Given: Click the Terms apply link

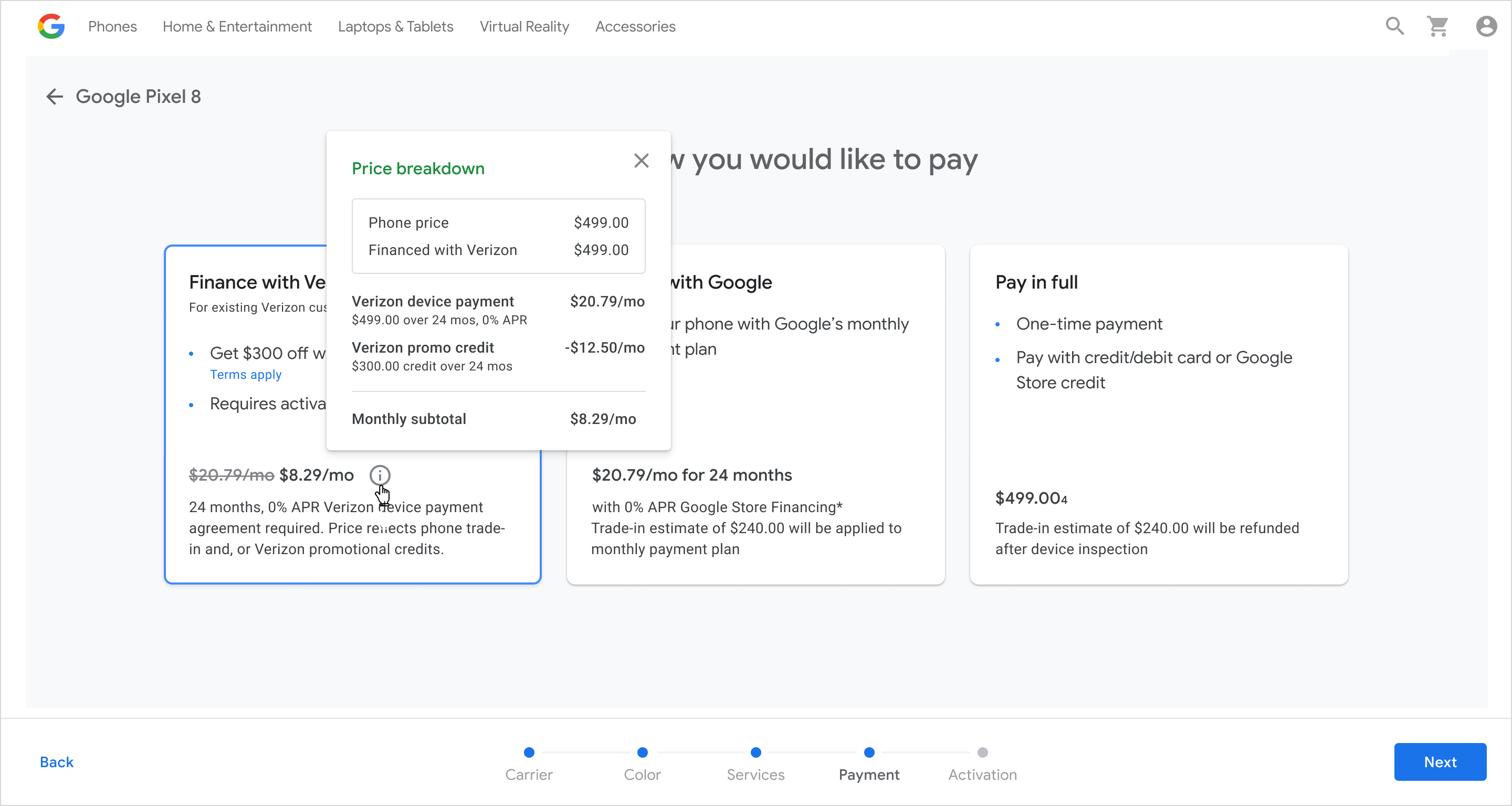Looking at the screenshot, I should click(x=245, y=374).
